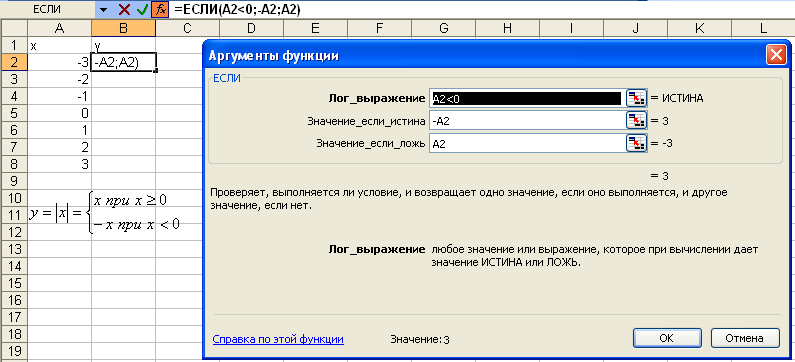Click the Name Box showing ЕСЛИ
795x362 pixels.
coord(47,9)
